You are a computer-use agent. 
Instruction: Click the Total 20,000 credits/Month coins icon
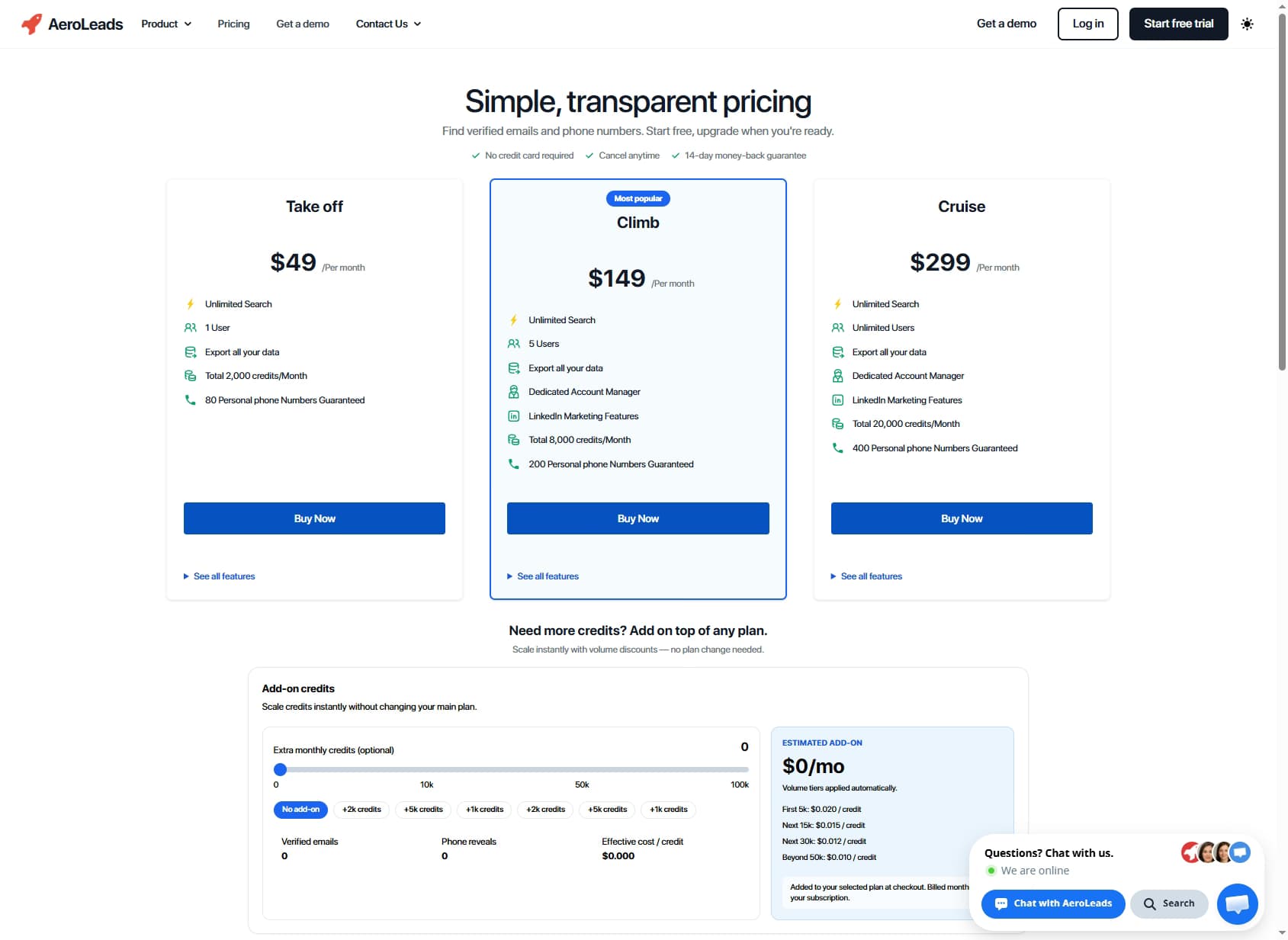click(x=837, y=424)
